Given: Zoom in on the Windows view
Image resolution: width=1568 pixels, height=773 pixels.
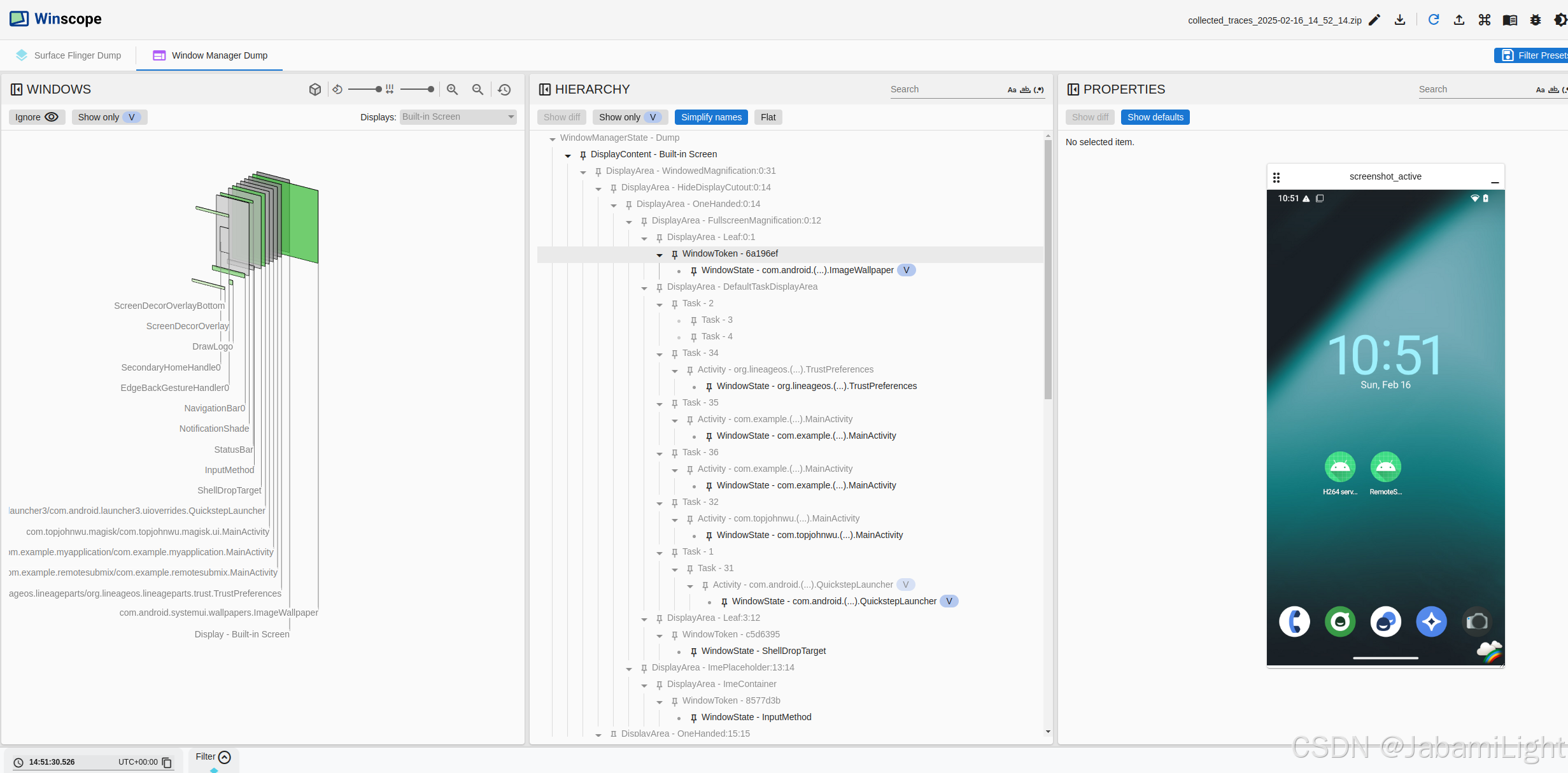Looking at the screenshot, I should (x=453, y=90).
